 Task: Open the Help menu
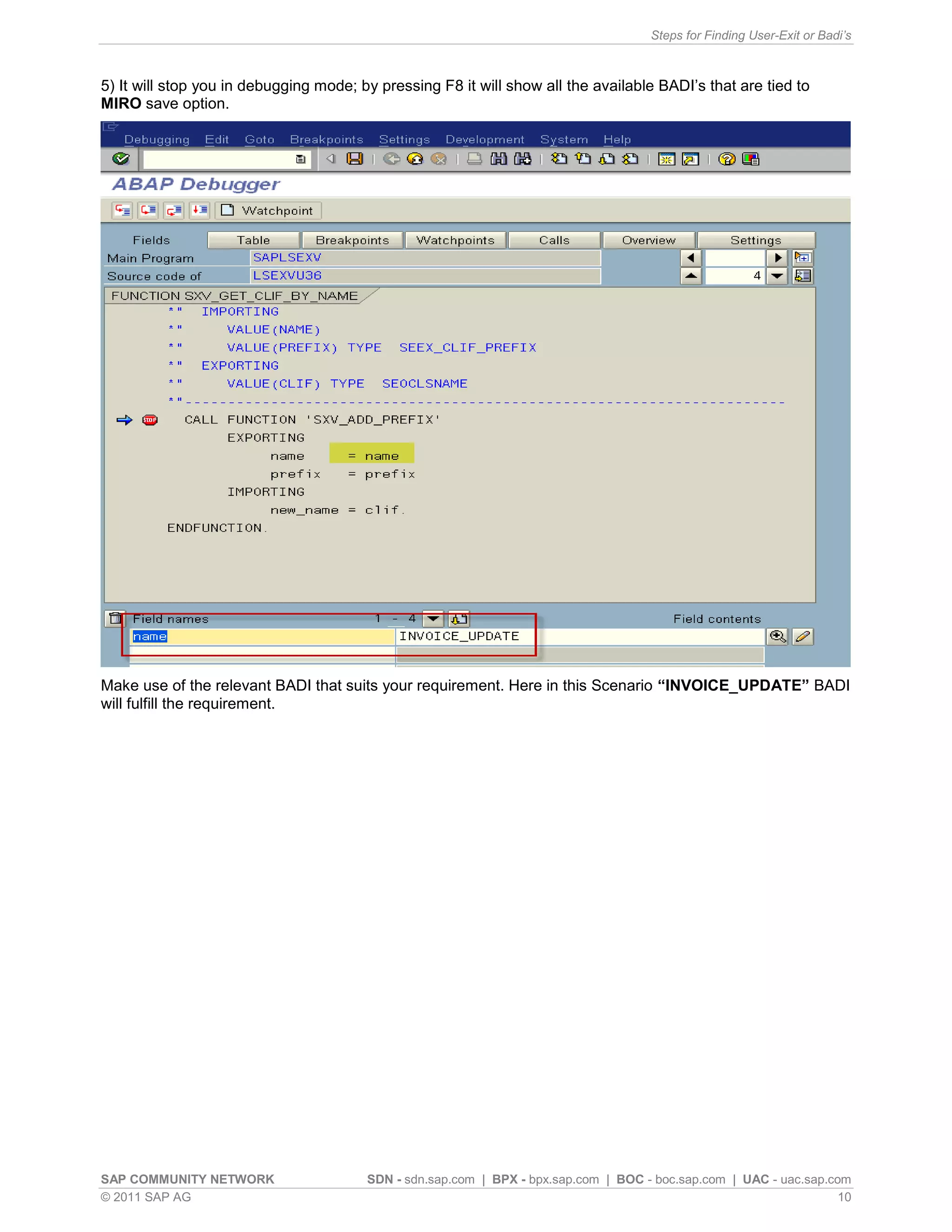click(617, 139)
